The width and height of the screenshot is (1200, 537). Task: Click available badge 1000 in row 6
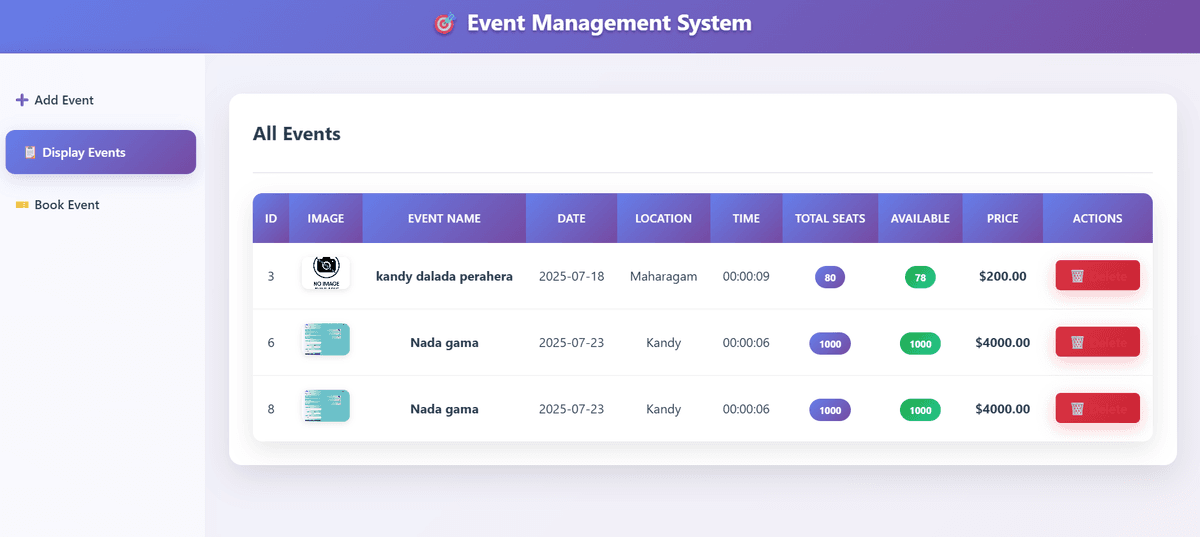pyautogui.click(x=920, y=343)
